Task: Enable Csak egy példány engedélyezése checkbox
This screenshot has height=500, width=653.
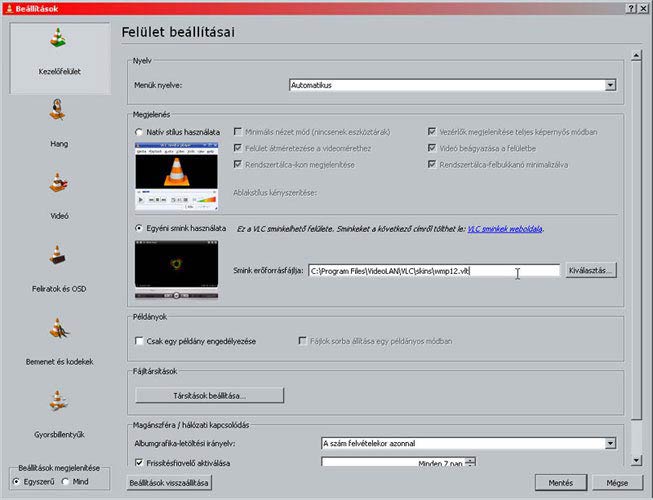Action: point(139,341)
